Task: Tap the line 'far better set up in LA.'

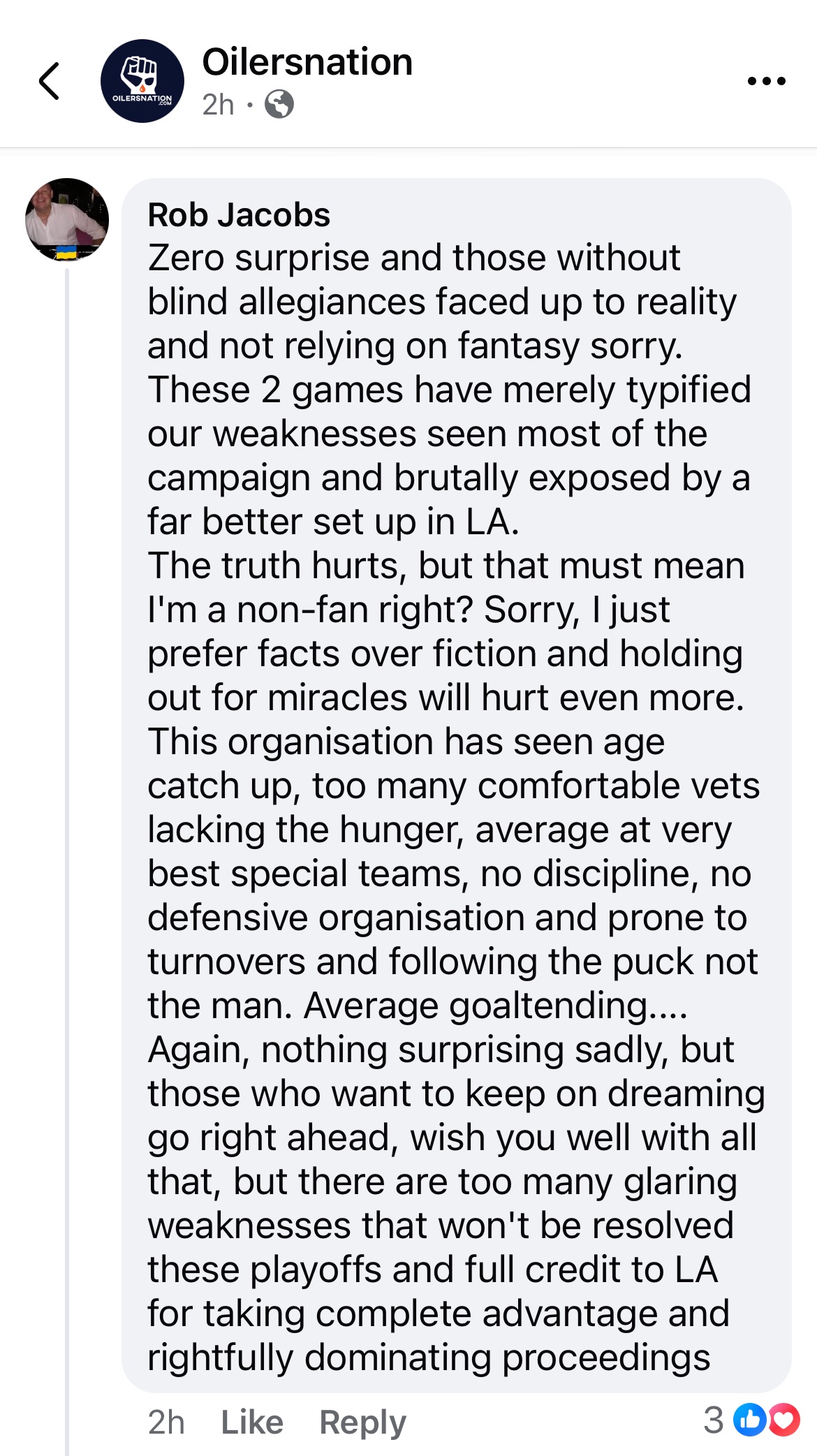Action: tap(334, 522)
